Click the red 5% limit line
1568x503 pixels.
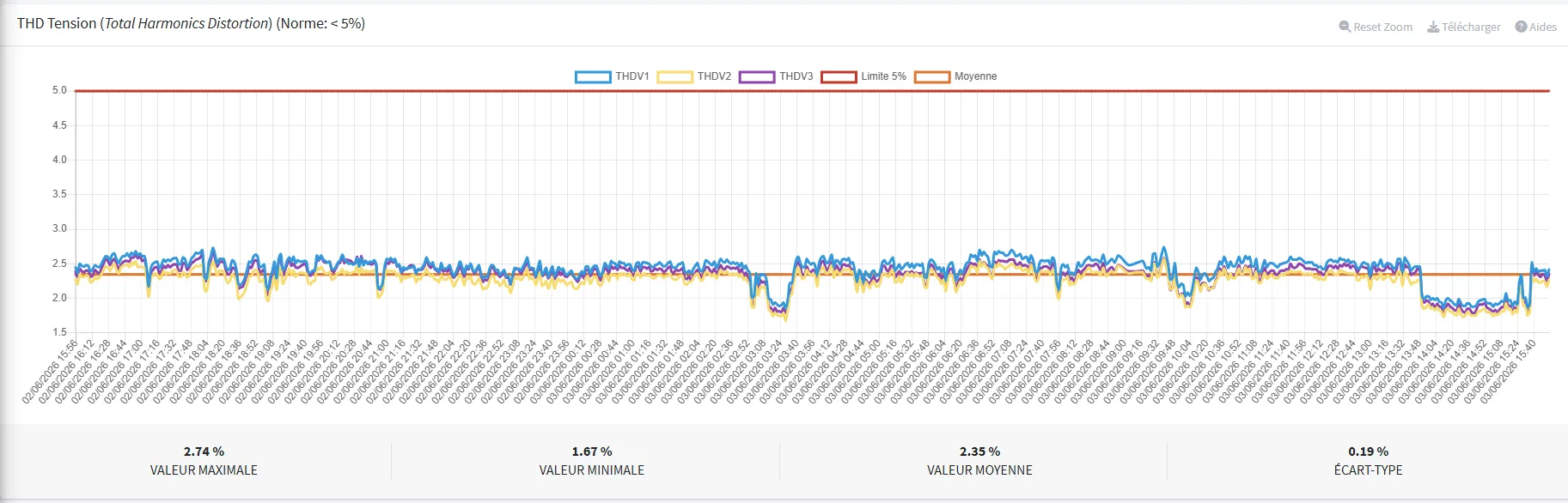click(812, 90)
